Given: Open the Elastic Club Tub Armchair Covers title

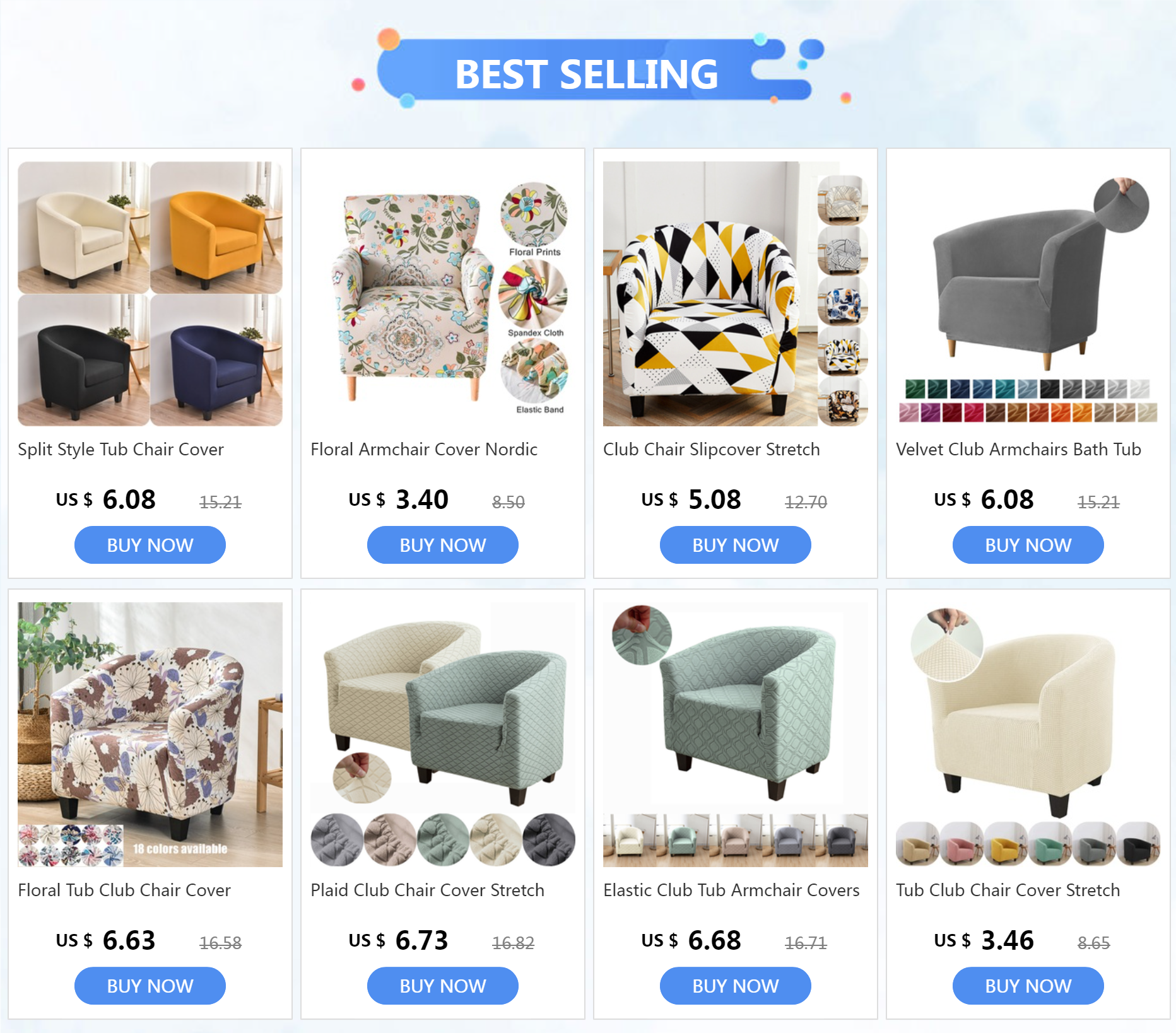Looking at the screenshot, I should click(x=731, y=890).
